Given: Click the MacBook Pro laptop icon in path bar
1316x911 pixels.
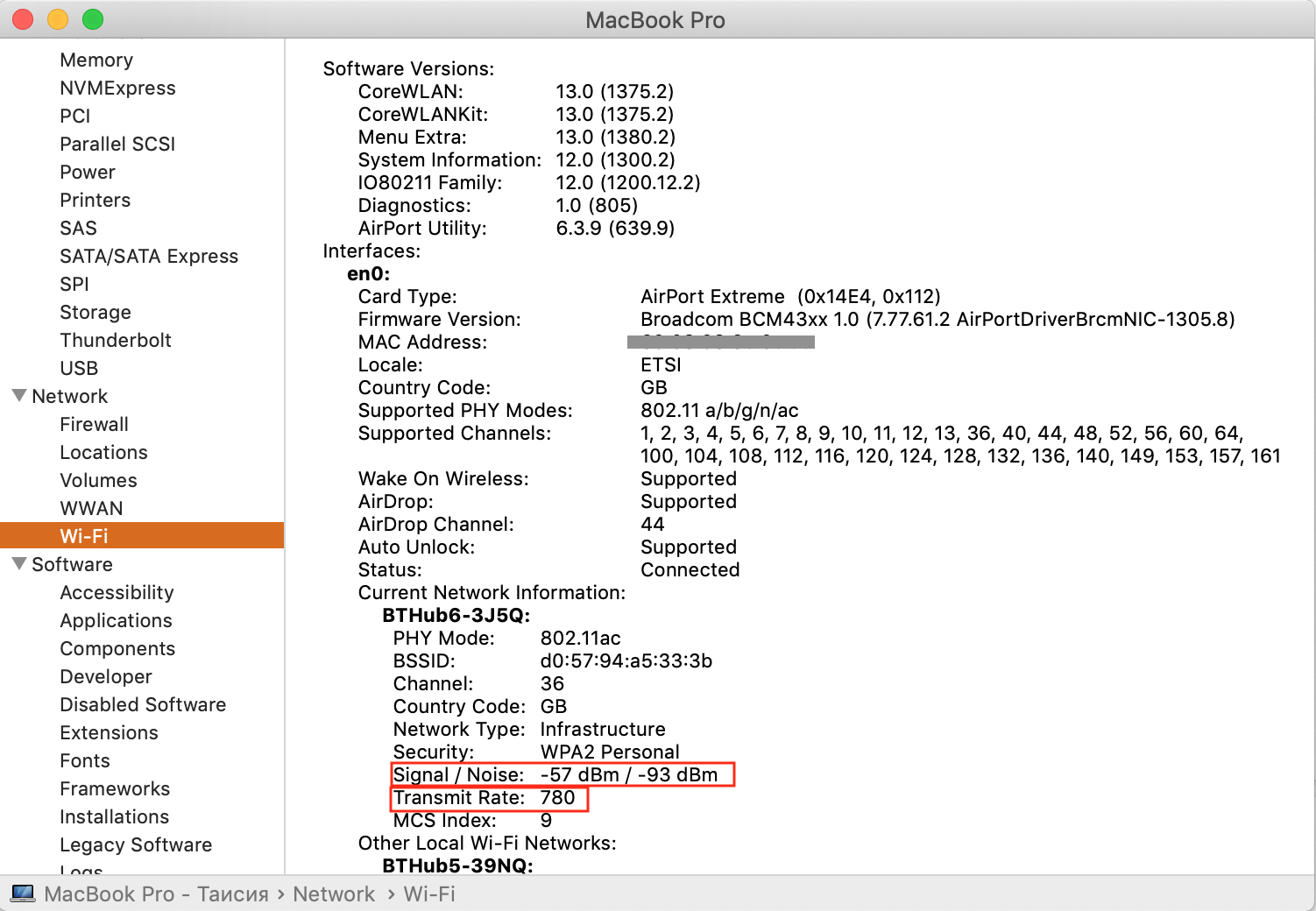Looking at the screenshot, I should point(23,893).
